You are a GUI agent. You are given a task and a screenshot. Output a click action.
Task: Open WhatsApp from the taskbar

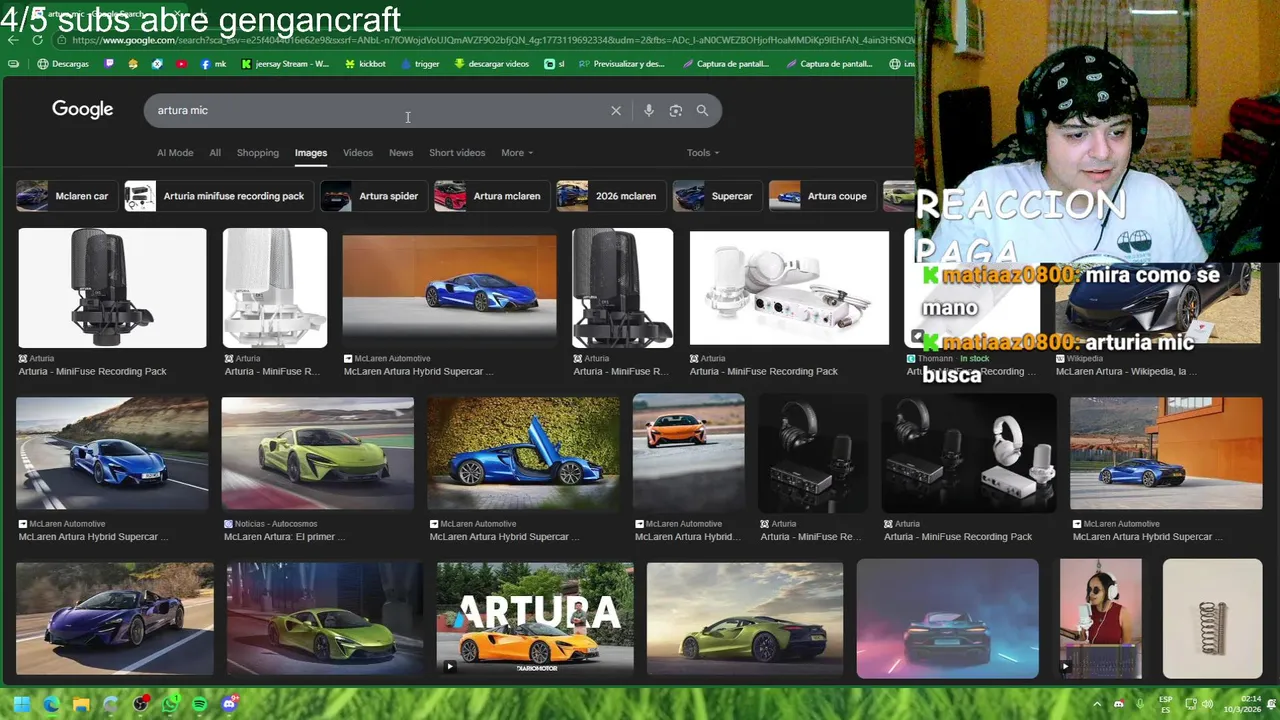[x=171, y=704]
